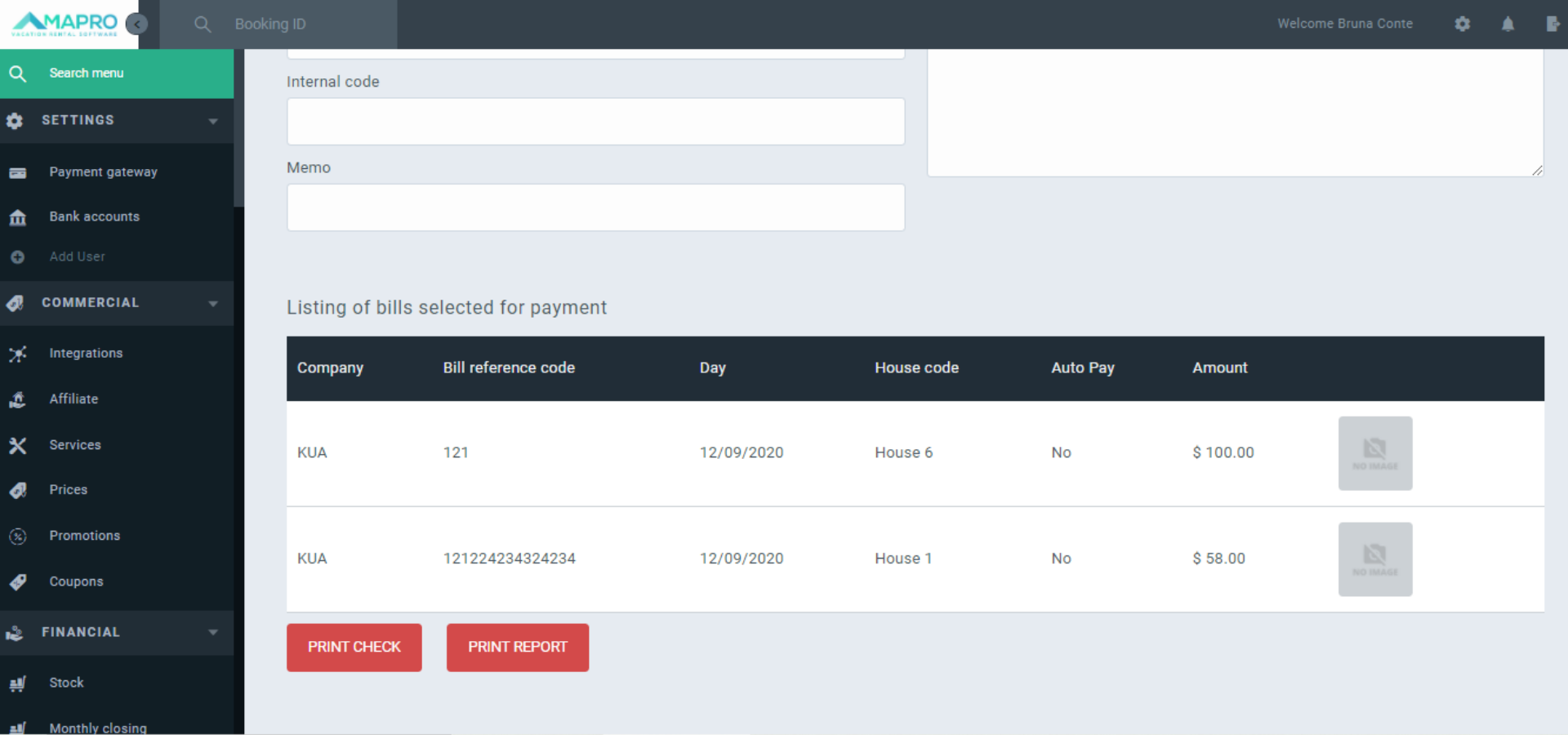The image size is (1568, 735).
Task: Open the notifications bell
Action: point(1508,24)
